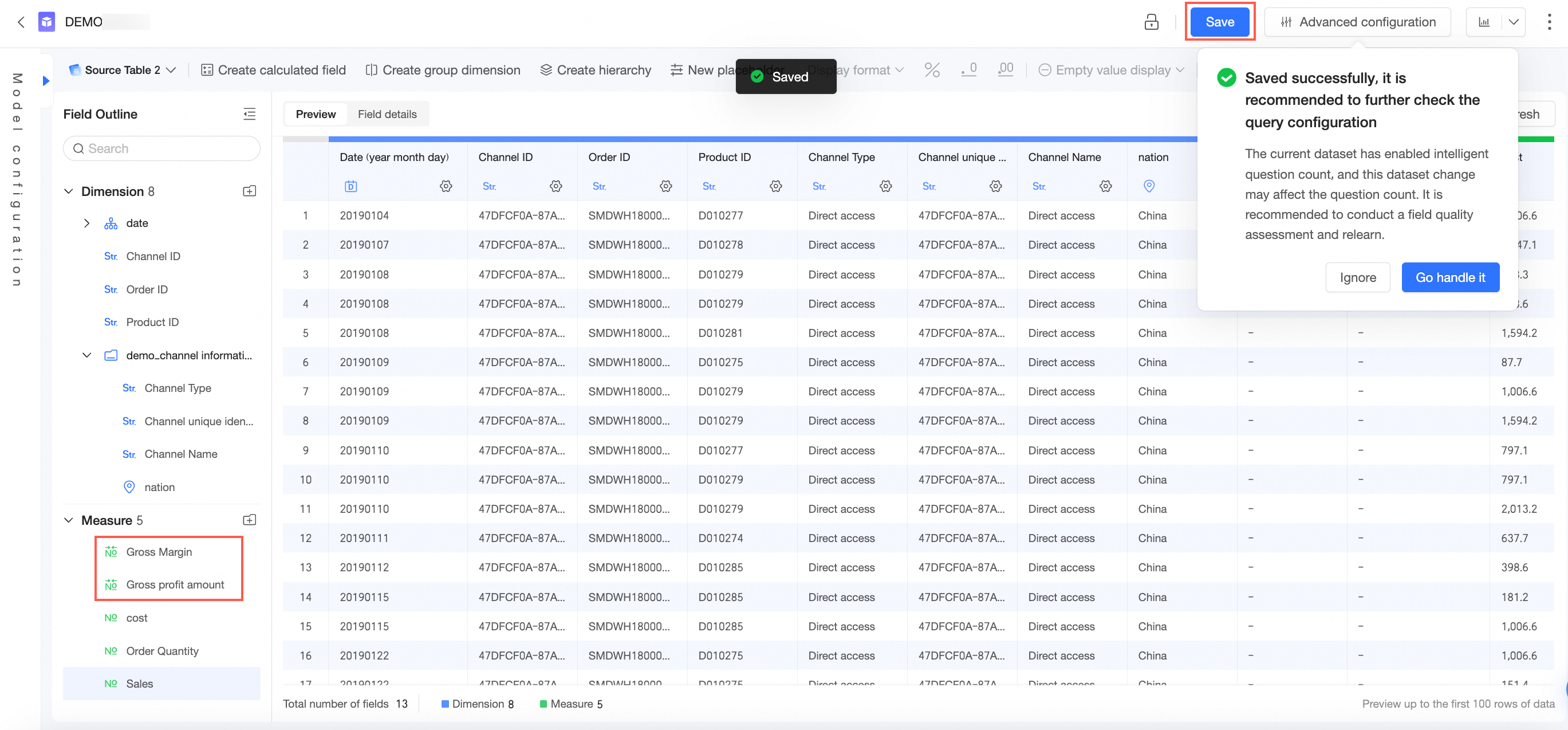Collapse the Field Outline panel icon
This screenshot has width=1568, height=730.
[x=249, y=114]
